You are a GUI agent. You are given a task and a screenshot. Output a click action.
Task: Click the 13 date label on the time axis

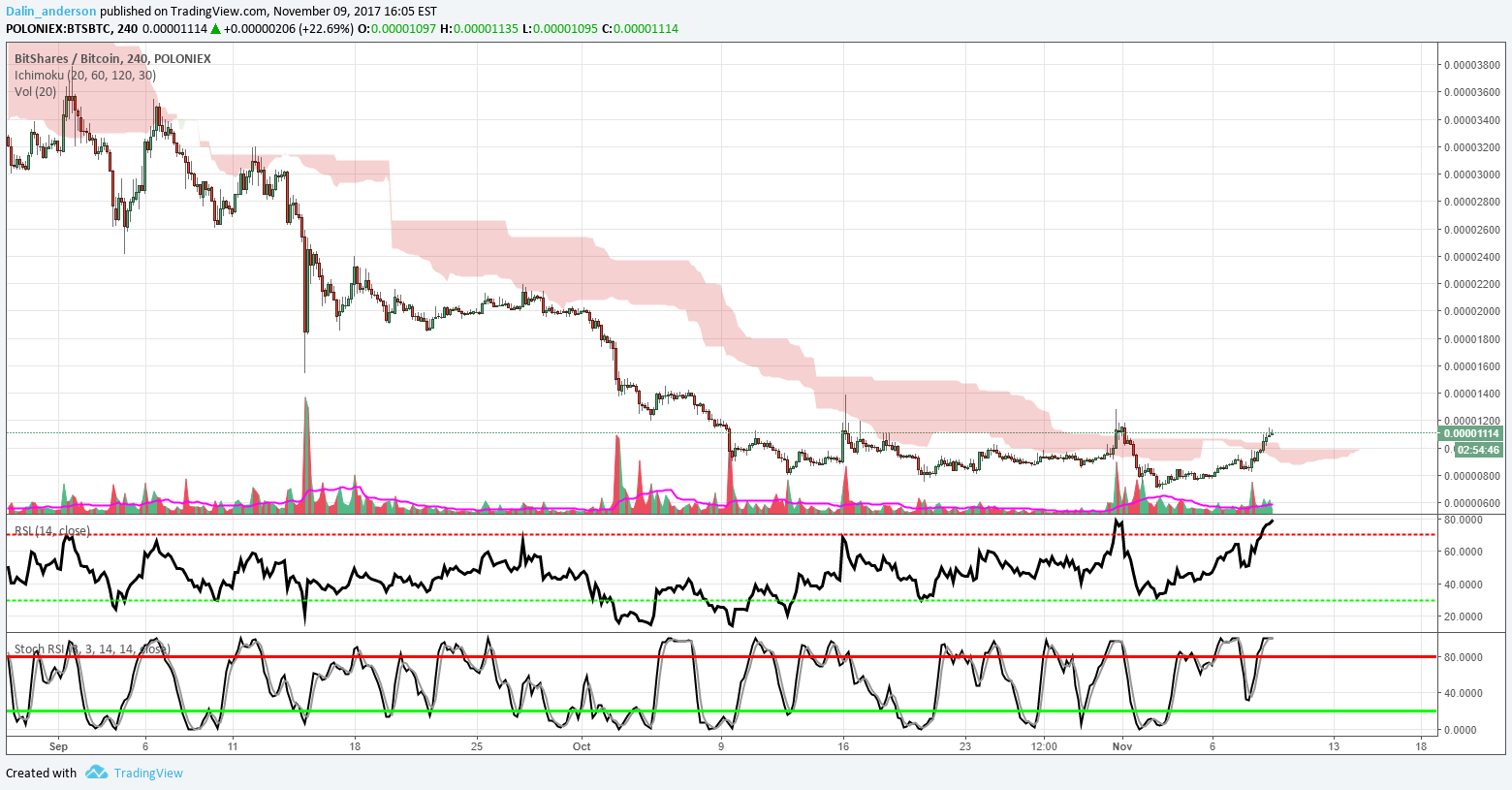pos(1334,746)
